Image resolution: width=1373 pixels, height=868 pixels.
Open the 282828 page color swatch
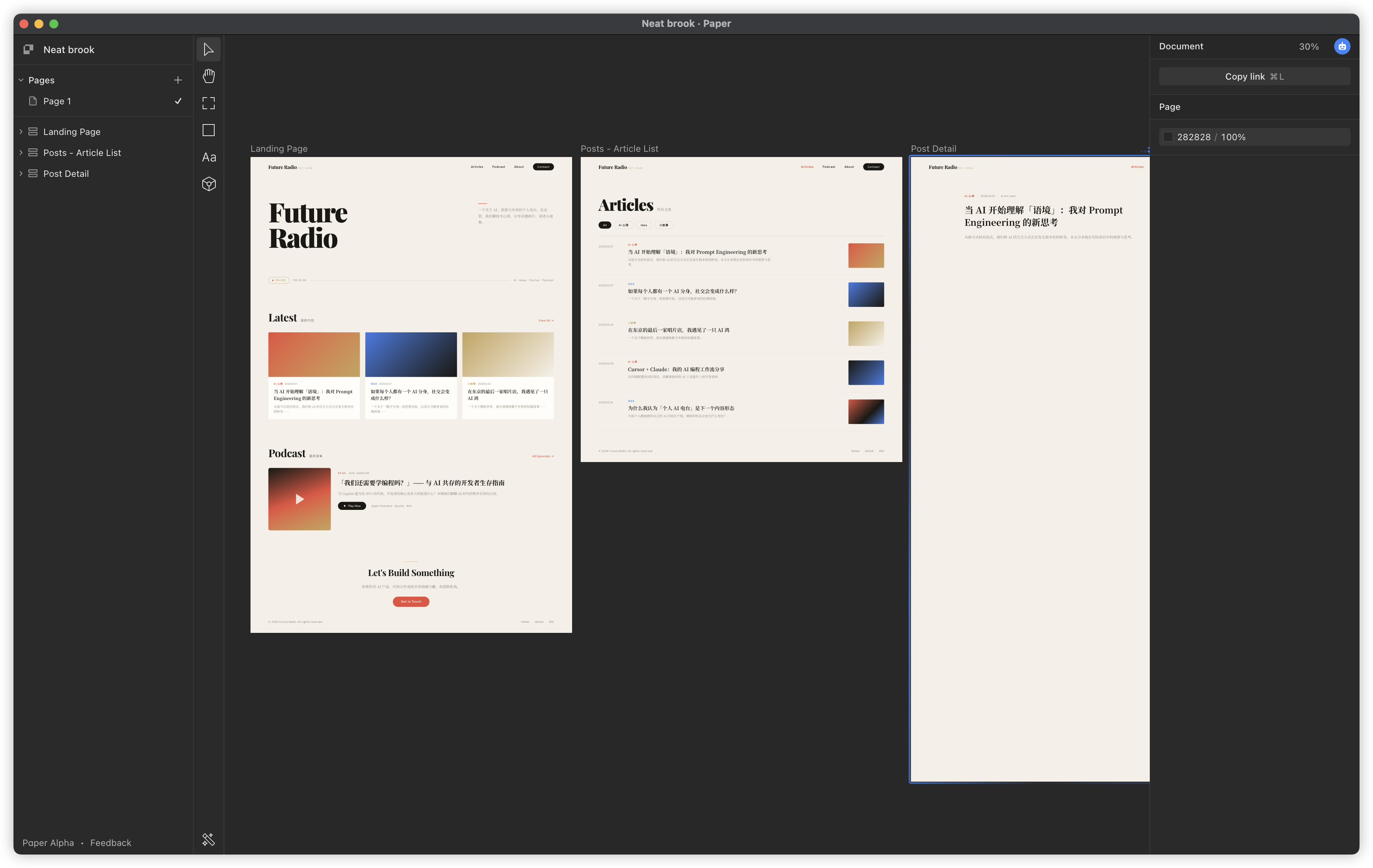1168,137
